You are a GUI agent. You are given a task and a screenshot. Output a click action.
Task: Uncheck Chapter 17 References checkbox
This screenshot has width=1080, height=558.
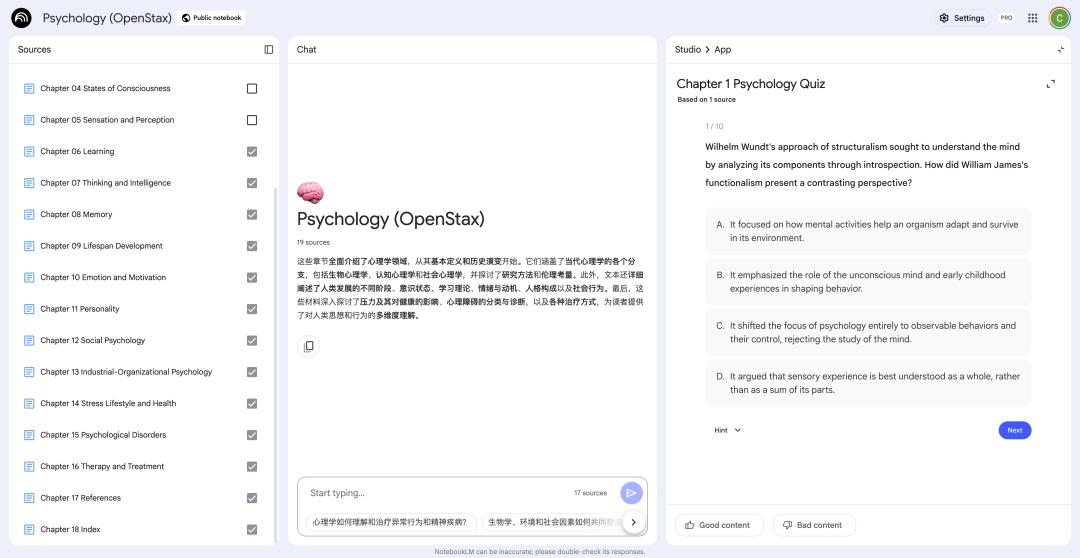(x=252, y=498)
